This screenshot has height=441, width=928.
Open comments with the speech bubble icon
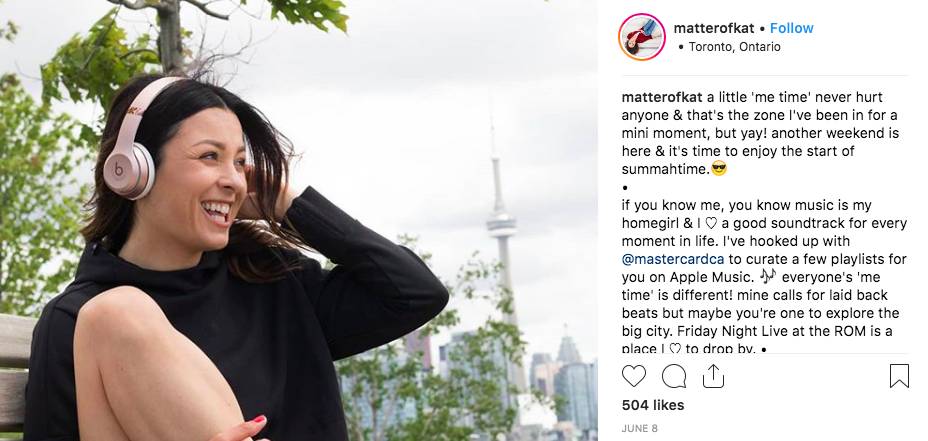coord(674,376)
